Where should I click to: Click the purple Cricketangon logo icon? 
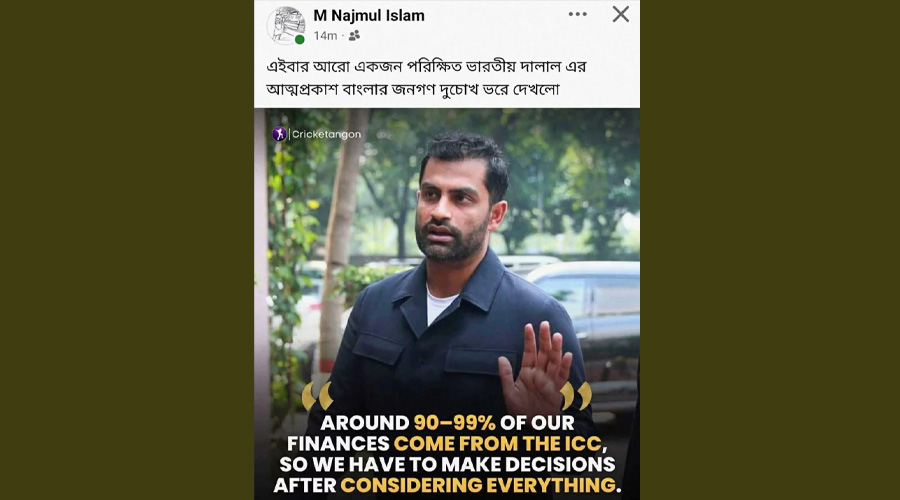pyautogui.click(x=279, y=134)
